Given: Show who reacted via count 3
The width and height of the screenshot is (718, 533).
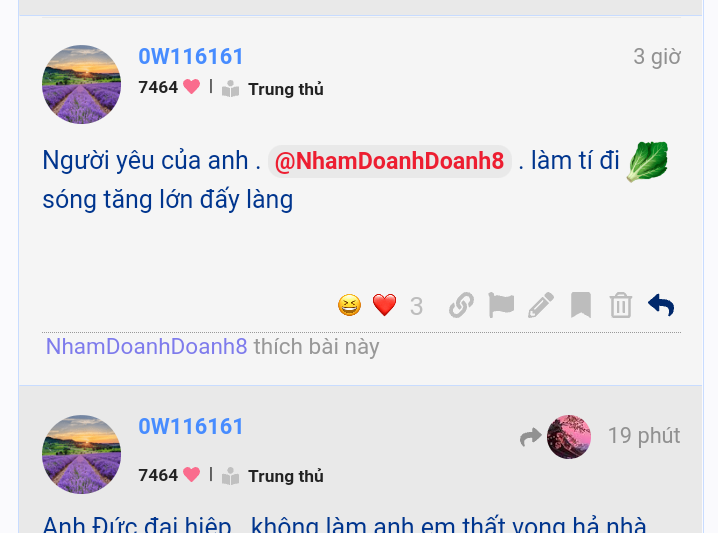Looking at the screenshot, I should pyautogui.click(x=416, y=306).
